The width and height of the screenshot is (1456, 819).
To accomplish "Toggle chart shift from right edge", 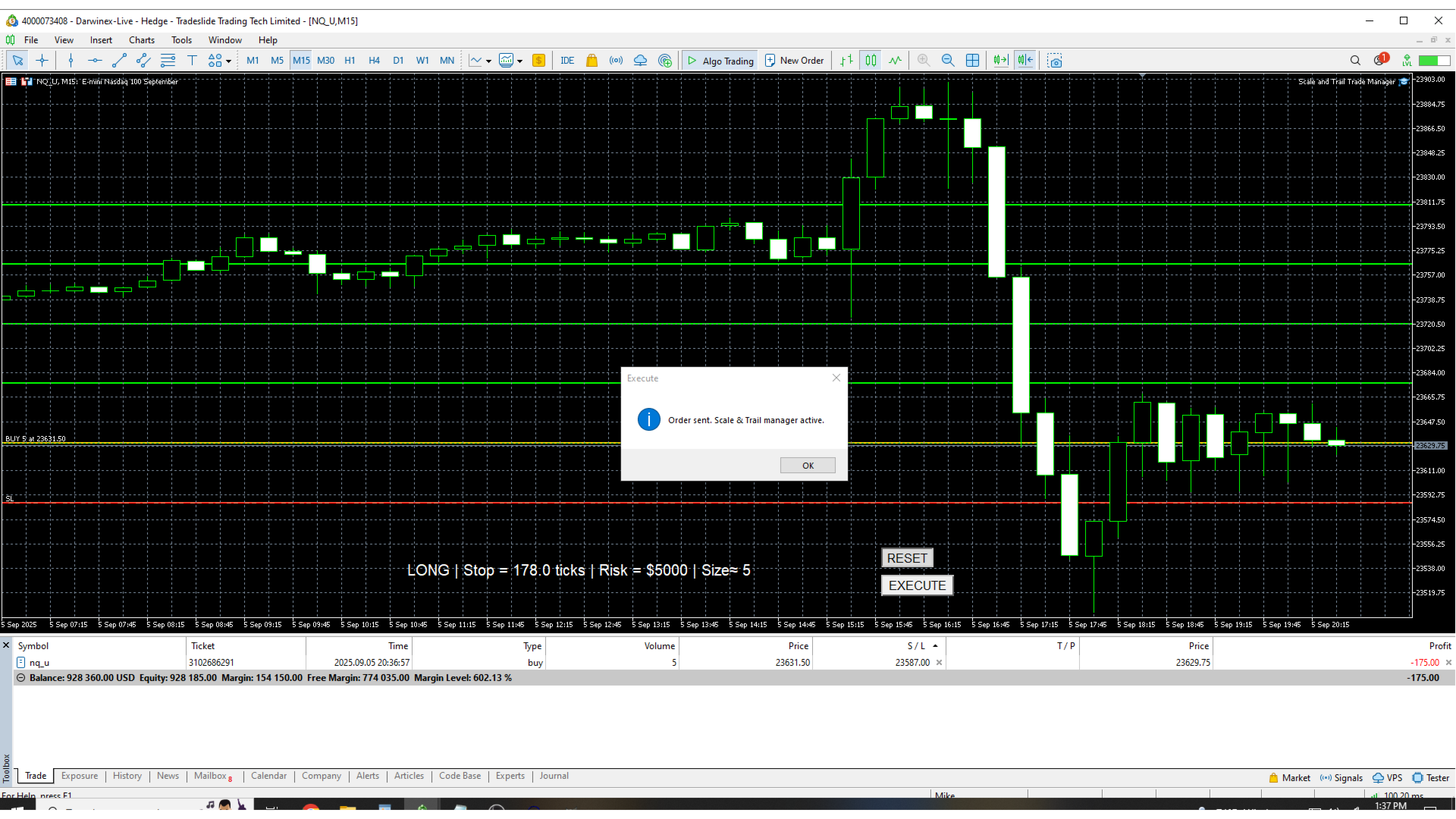I will click(1025, 61).
